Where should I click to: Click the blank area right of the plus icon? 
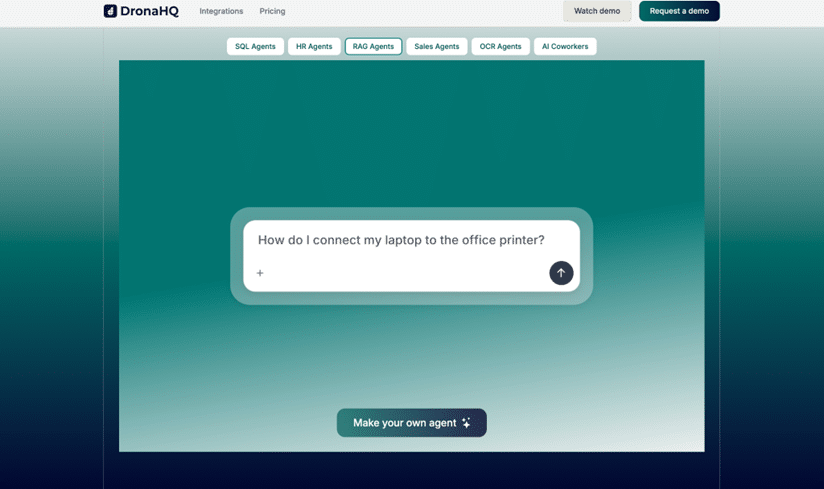click(x=400, y=273)
